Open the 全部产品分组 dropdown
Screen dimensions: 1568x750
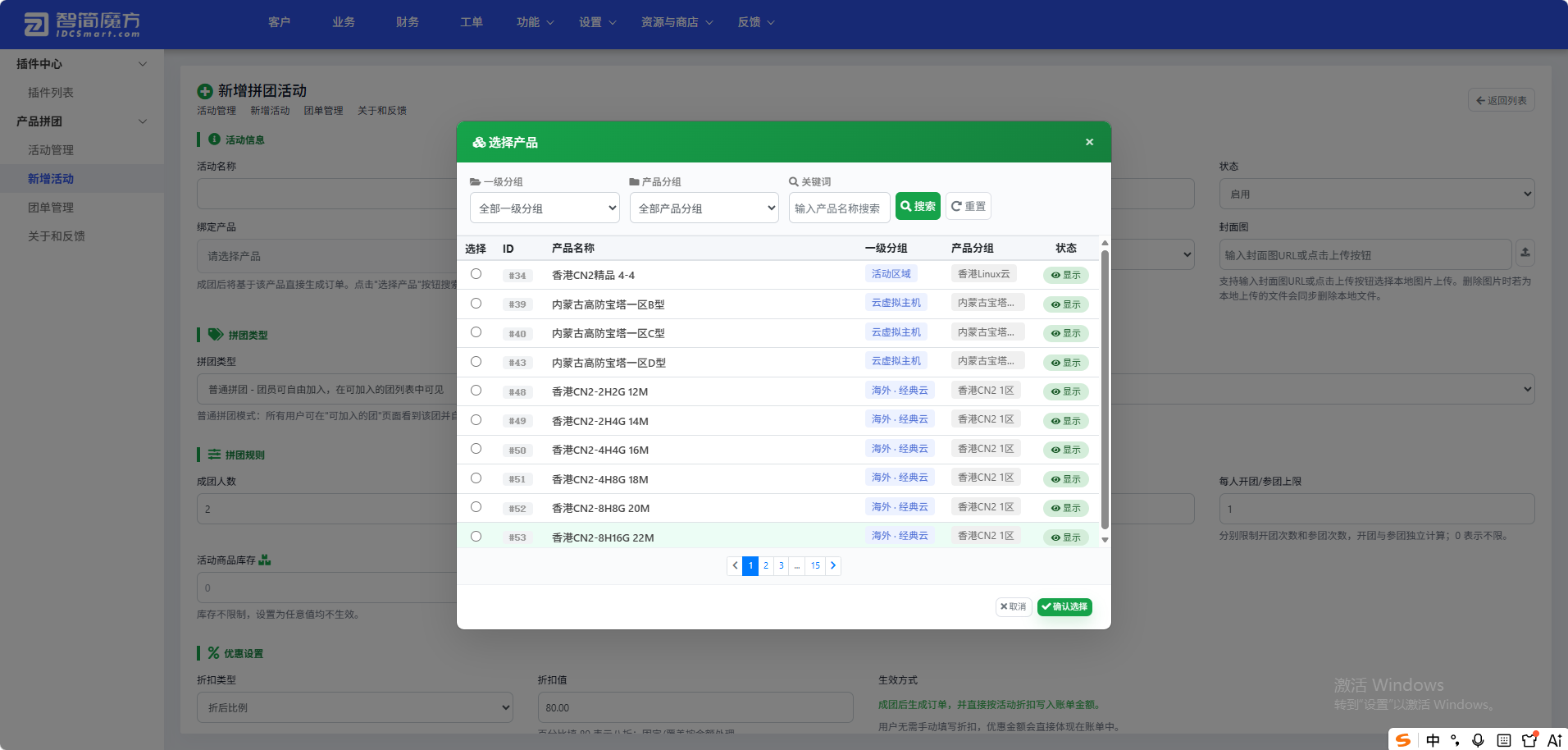pyautogui.click(x=704, y=208)
